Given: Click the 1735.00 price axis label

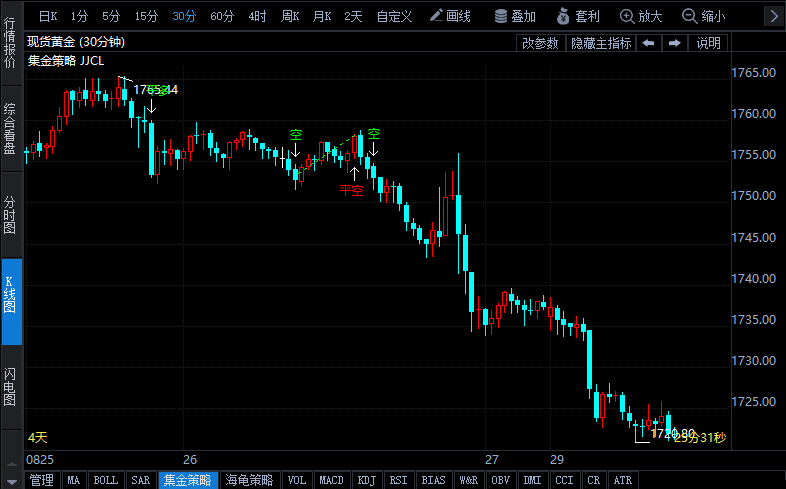Looking at the screenshot, I should tap(753, 319).
